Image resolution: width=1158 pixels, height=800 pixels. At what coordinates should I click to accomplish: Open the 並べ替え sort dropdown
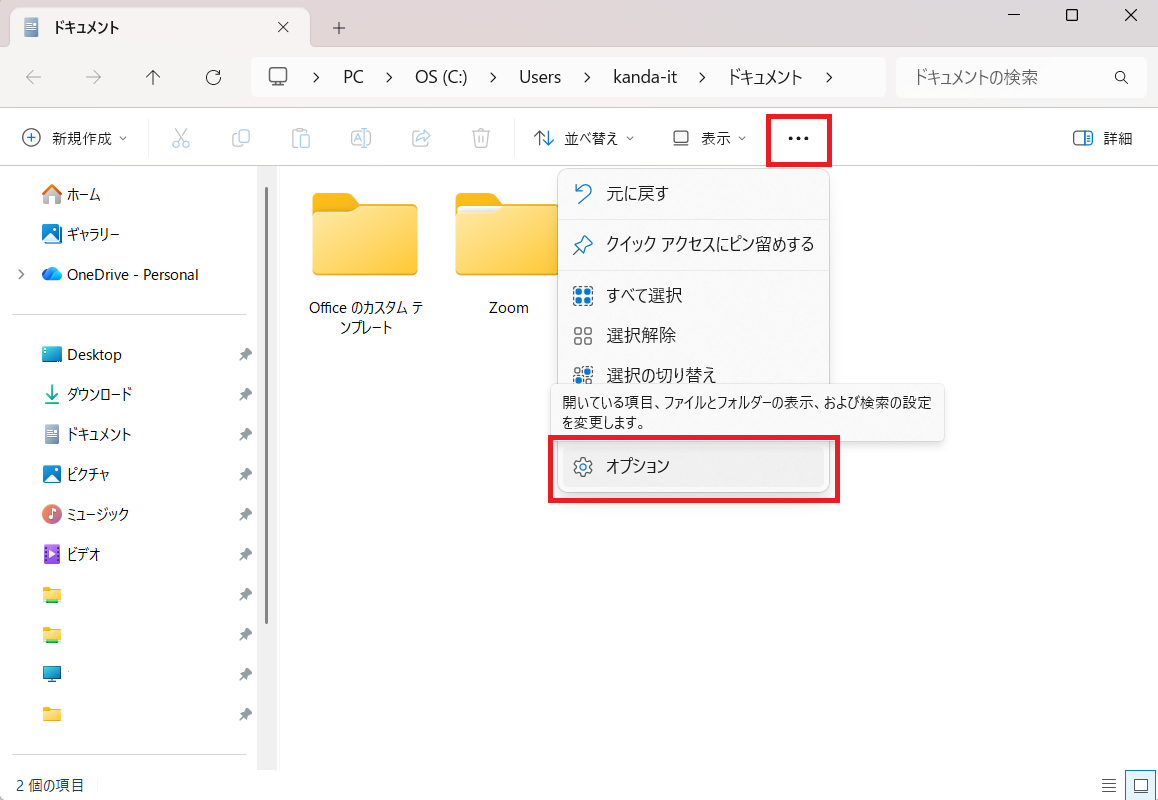[x=585, y=139]
